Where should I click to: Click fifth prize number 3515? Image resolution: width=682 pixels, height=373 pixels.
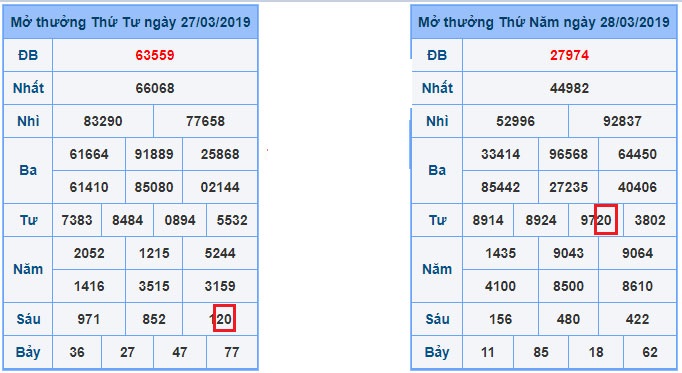pyautogui.click(x=154, y=286)
